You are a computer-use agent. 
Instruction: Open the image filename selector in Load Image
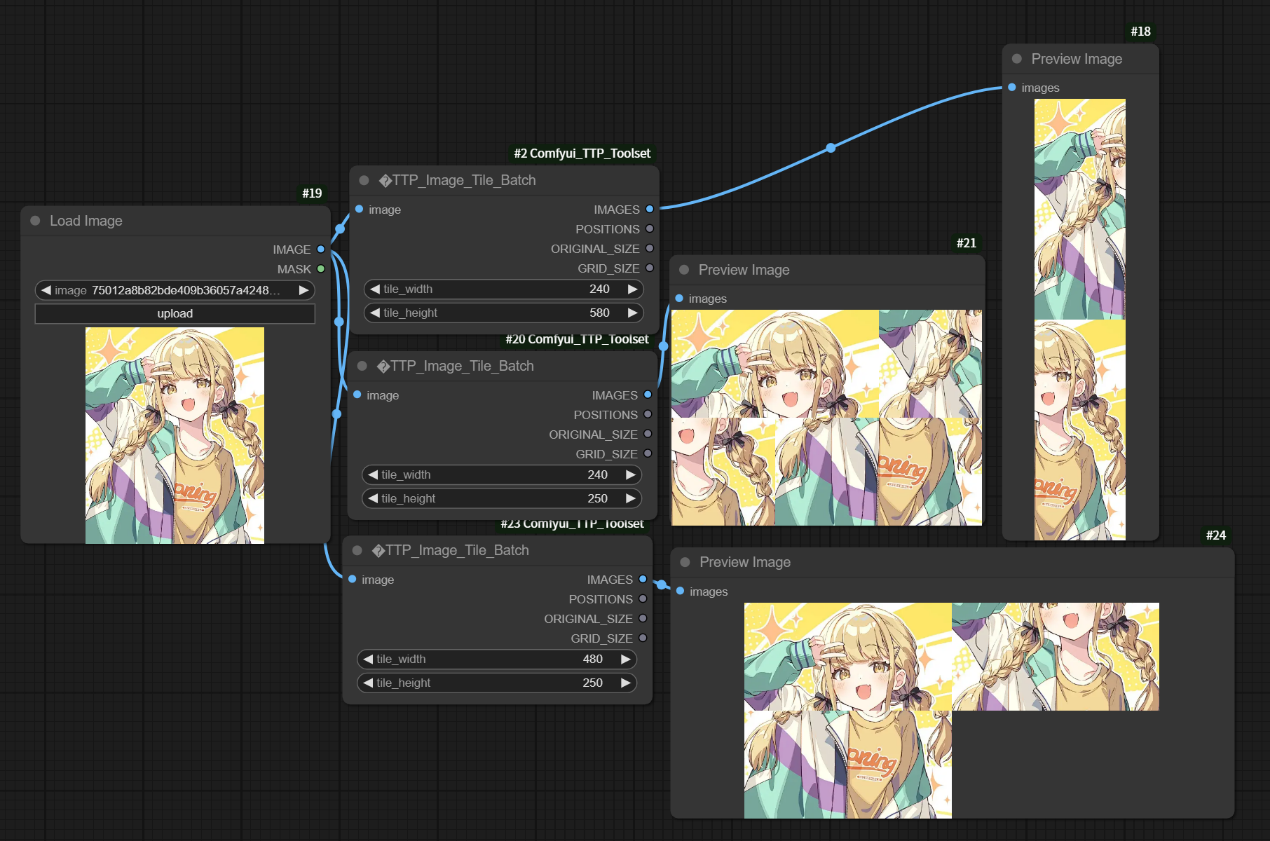tap(175, 290)
